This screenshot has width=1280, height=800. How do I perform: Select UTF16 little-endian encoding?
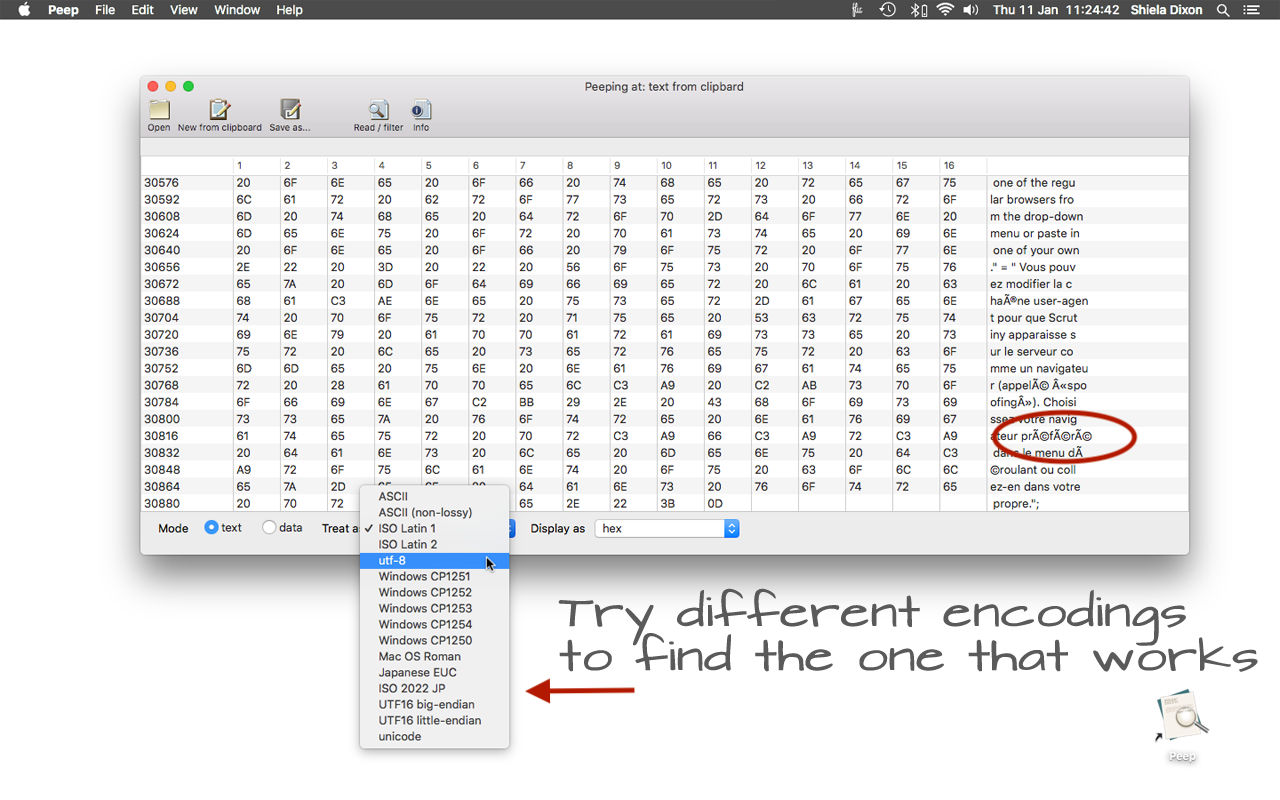click(434, 720)
